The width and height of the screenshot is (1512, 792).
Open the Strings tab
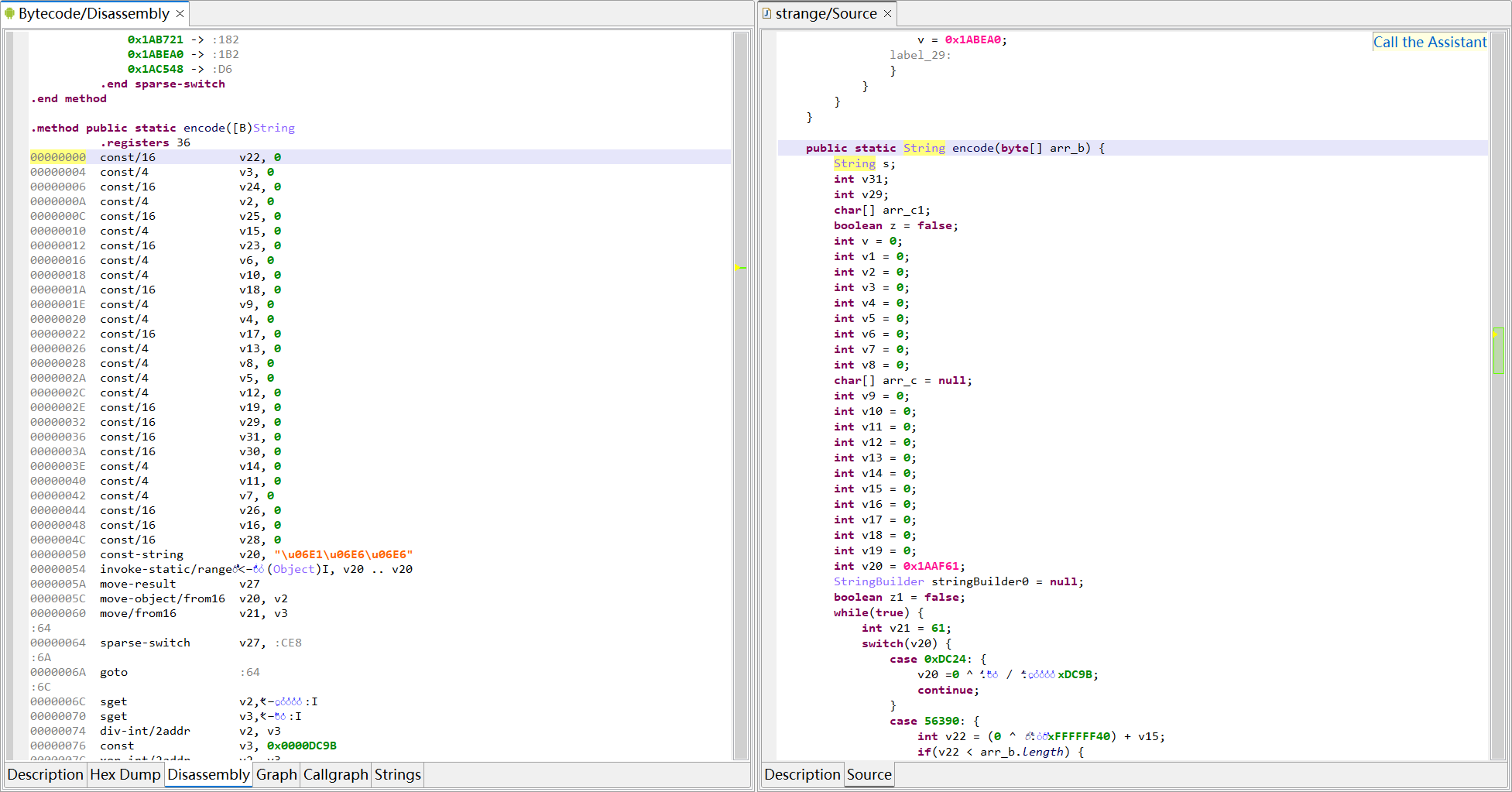(397, 775)
